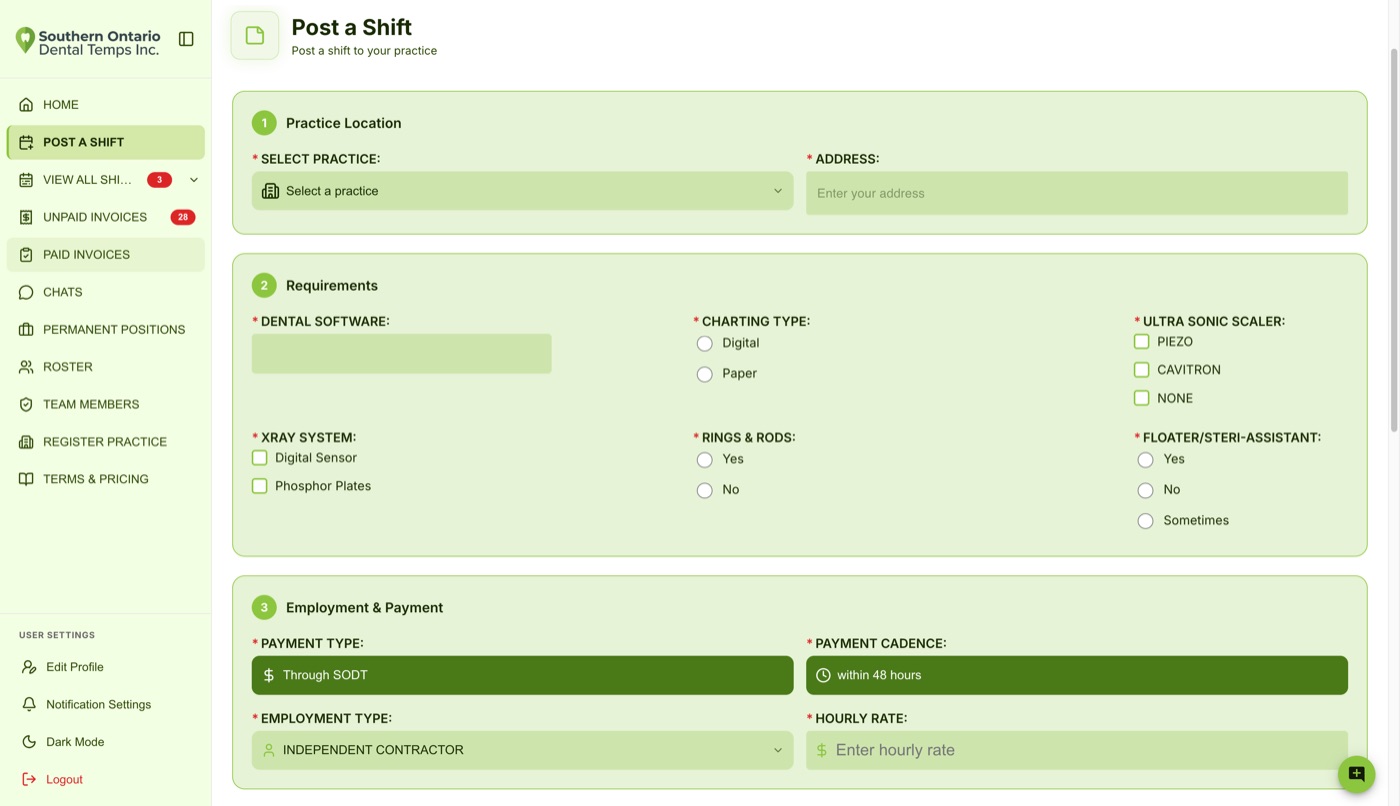Click the Terms & Pricing book icon

(26, 479)
